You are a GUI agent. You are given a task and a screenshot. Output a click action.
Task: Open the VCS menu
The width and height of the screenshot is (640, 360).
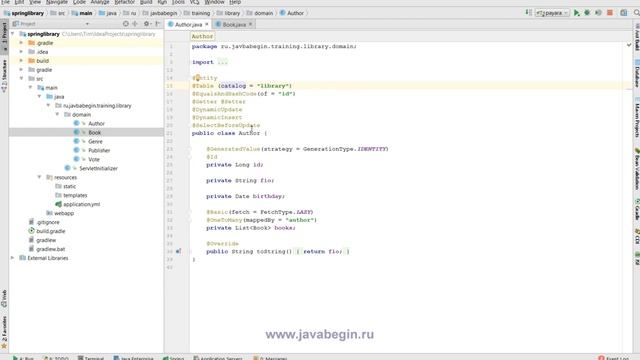(194, 2)
